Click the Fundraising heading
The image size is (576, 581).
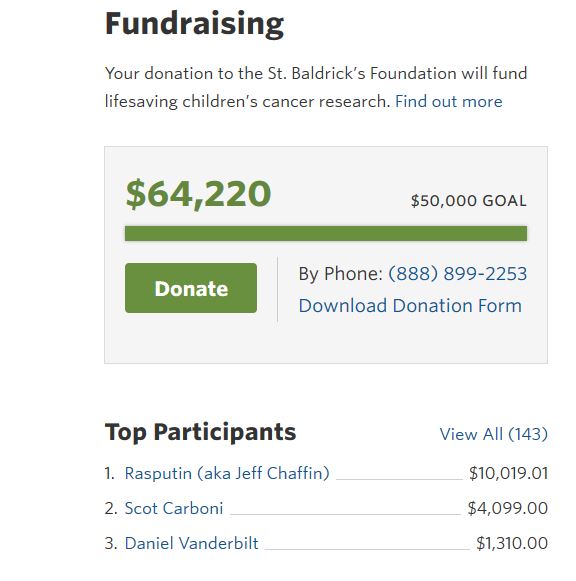[x=194, y=24]
